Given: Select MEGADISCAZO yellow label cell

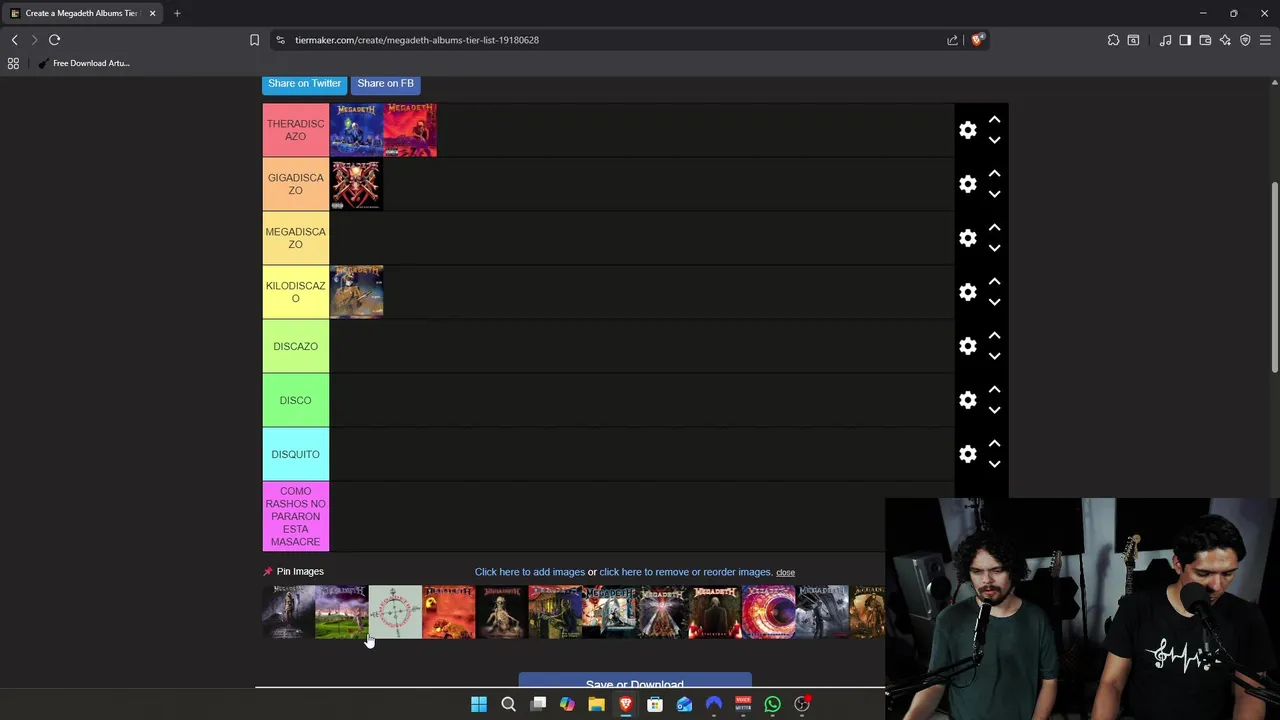Looking at the screenshot, I should pos(295,238).
